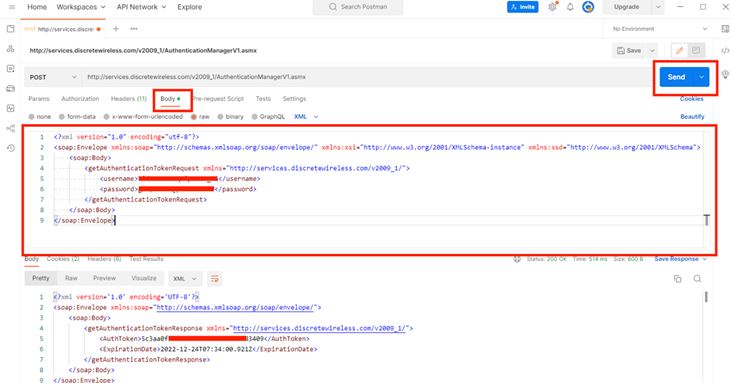Expand Save Response options
731x383 pixels.
click(x=704, y=259)
